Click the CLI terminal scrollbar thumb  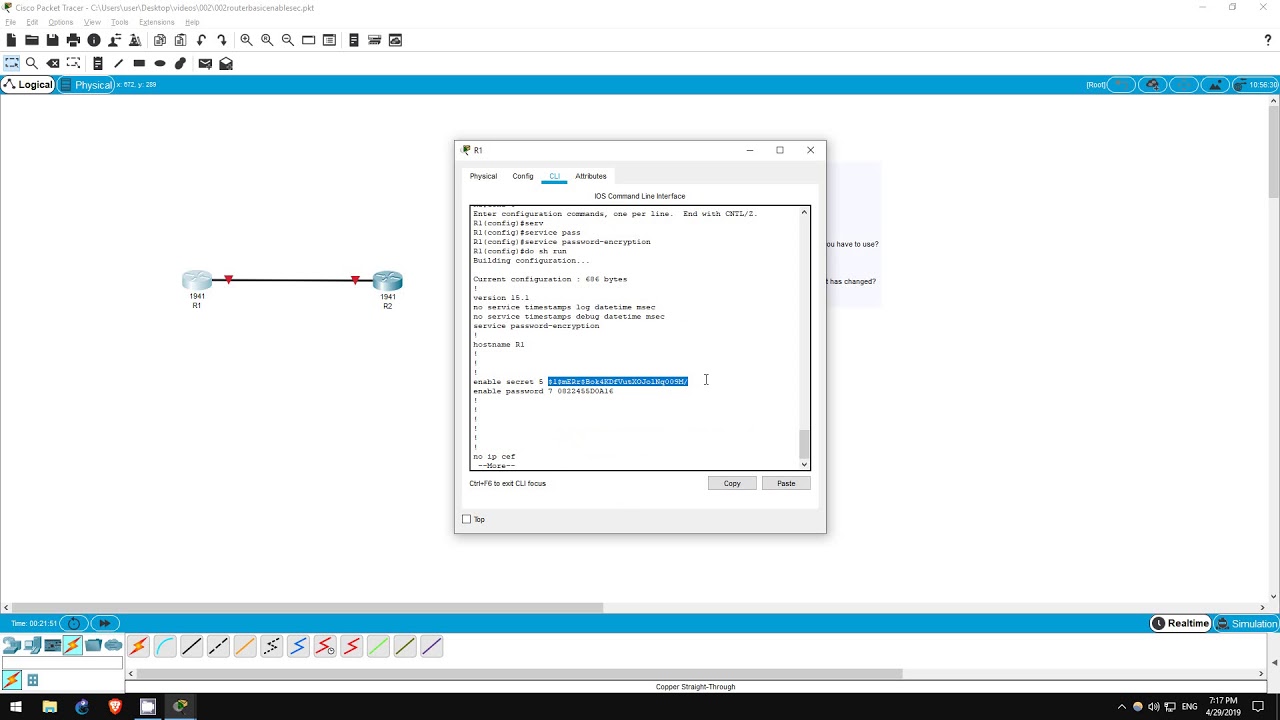tap(804, 443)
